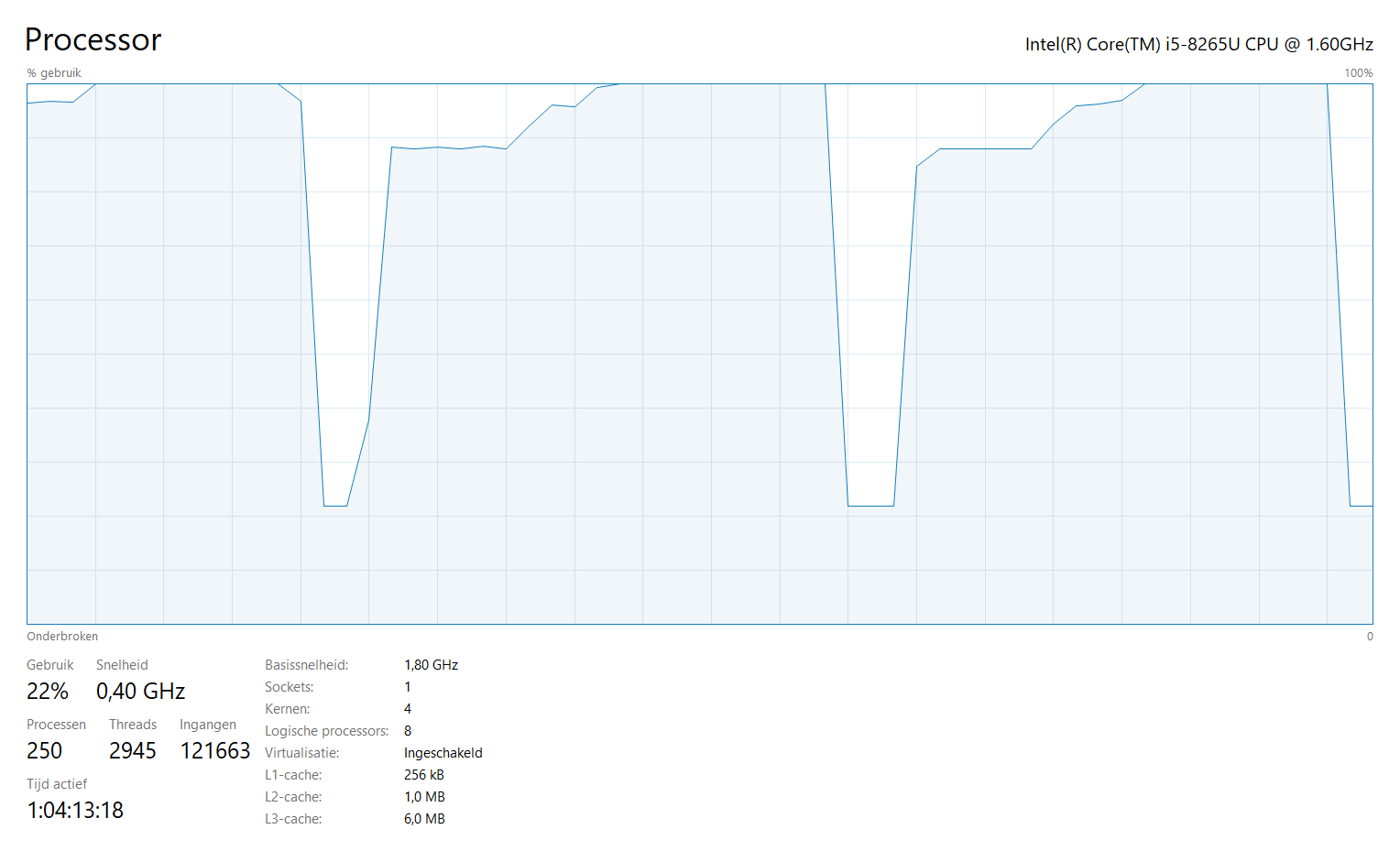This screenshot has height=862, width=1400.
Task: Click the Sockets label
Action: 290,687
